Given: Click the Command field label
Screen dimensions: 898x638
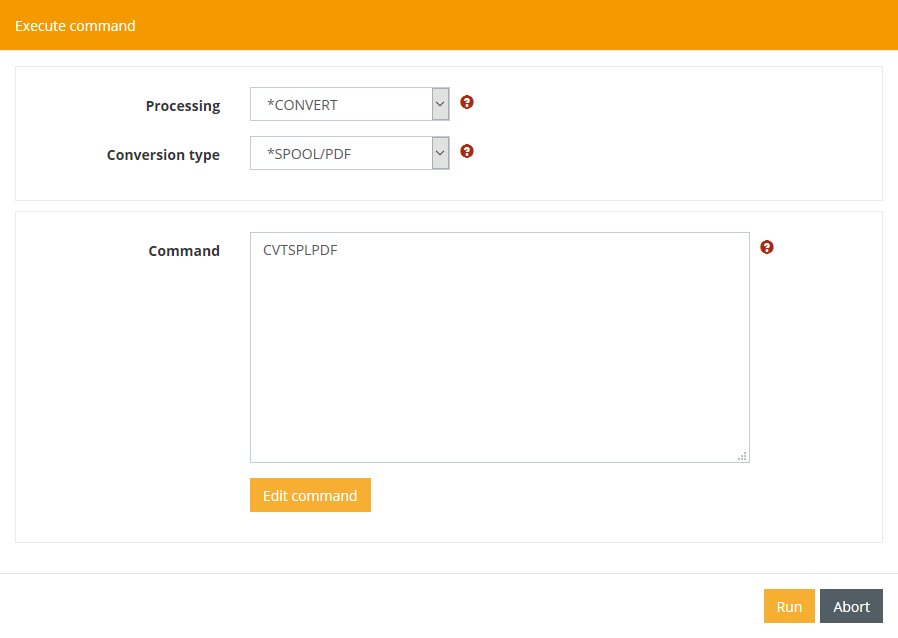Looking at the screenshot, I should (x=184, y=251).
